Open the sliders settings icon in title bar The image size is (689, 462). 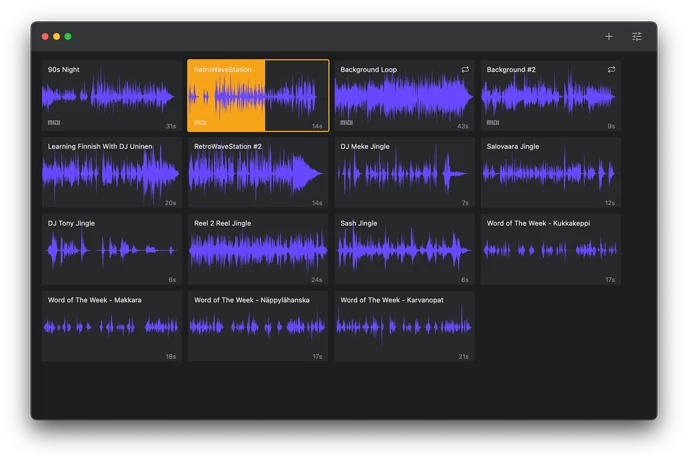(637, 36)
